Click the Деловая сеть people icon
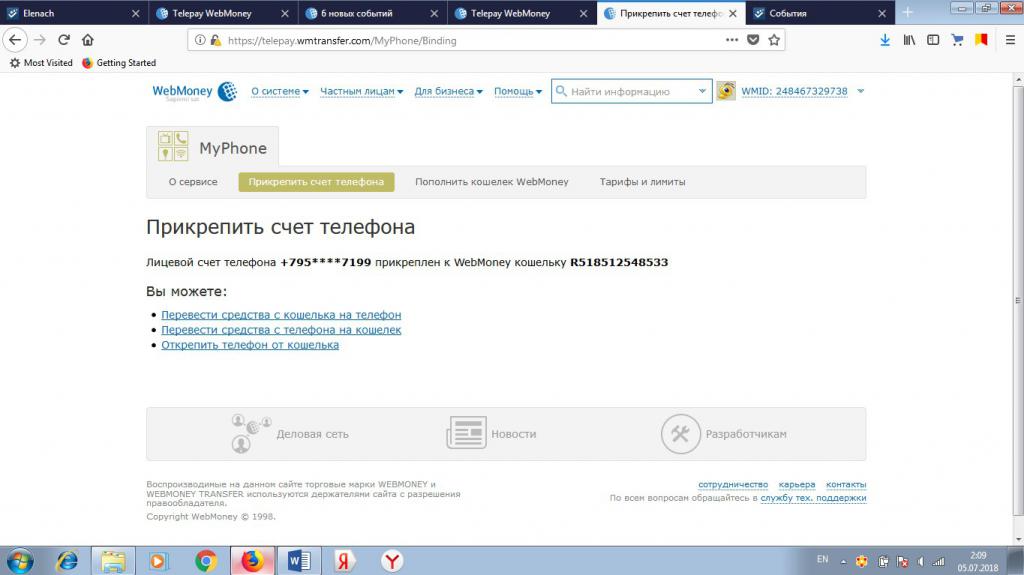 [x=251, y=433]
